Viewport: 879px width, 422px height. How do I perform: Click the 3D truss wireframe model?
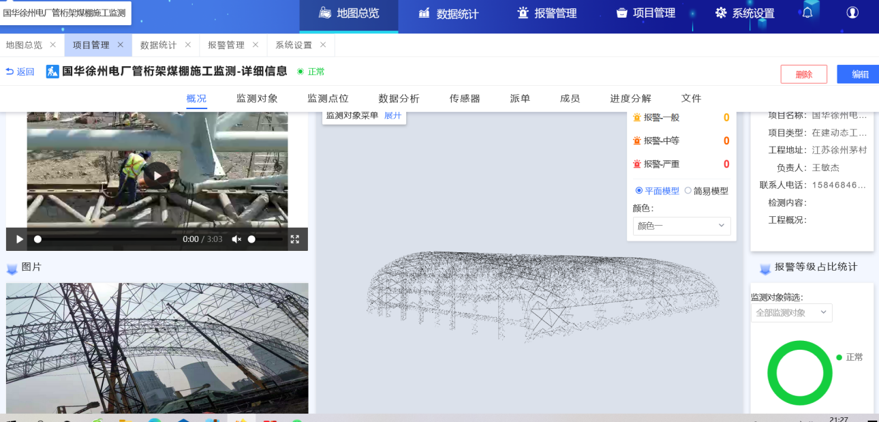pos(543,295)
